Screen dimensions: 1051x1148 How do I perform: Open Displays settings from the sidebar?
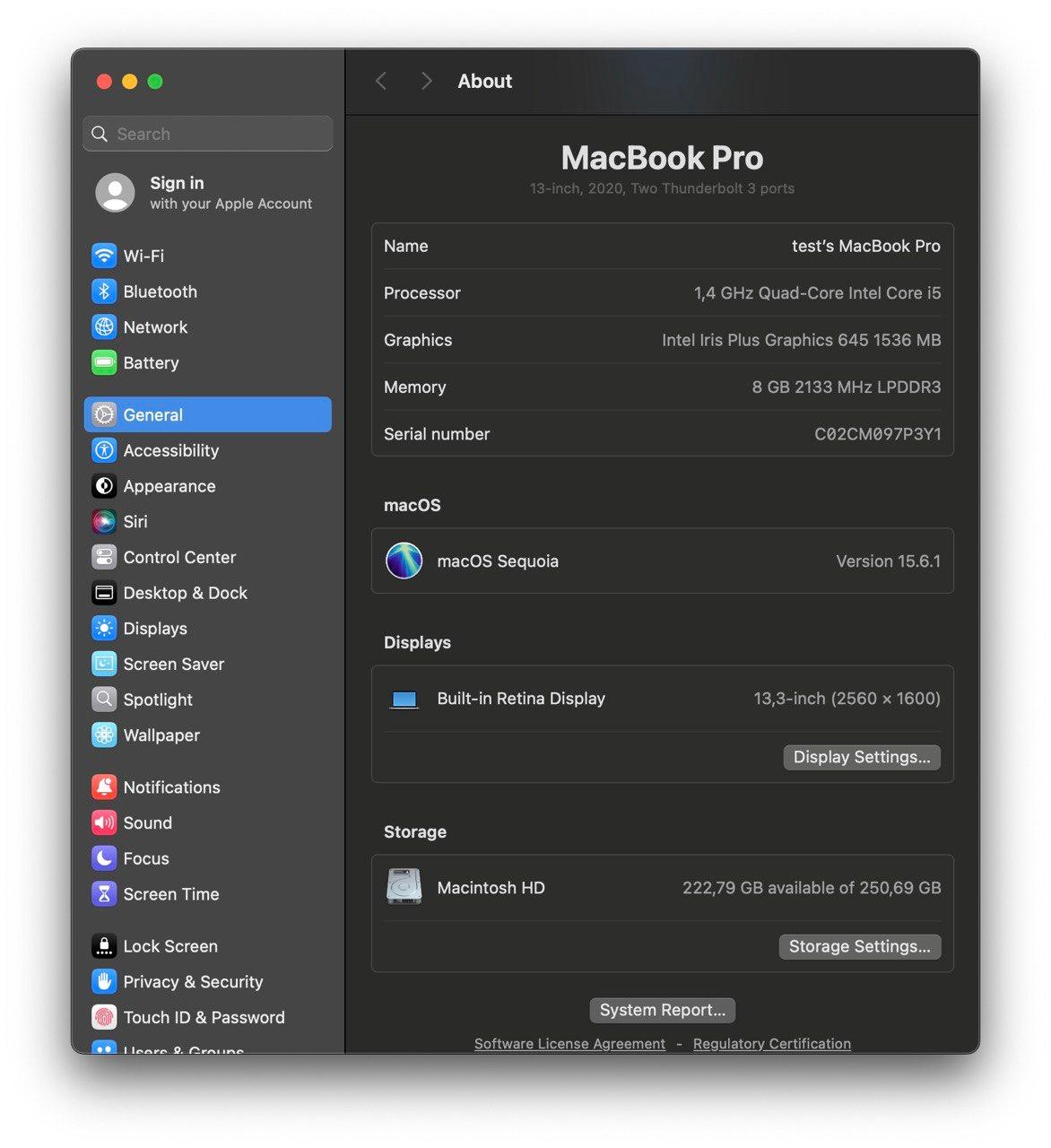[x=155, y=628]
